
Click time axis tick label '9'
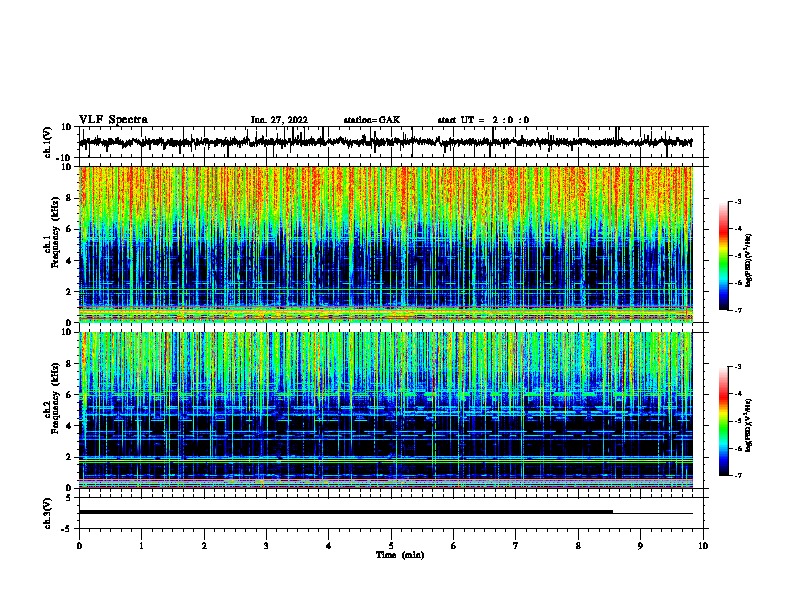coord(640,546)
